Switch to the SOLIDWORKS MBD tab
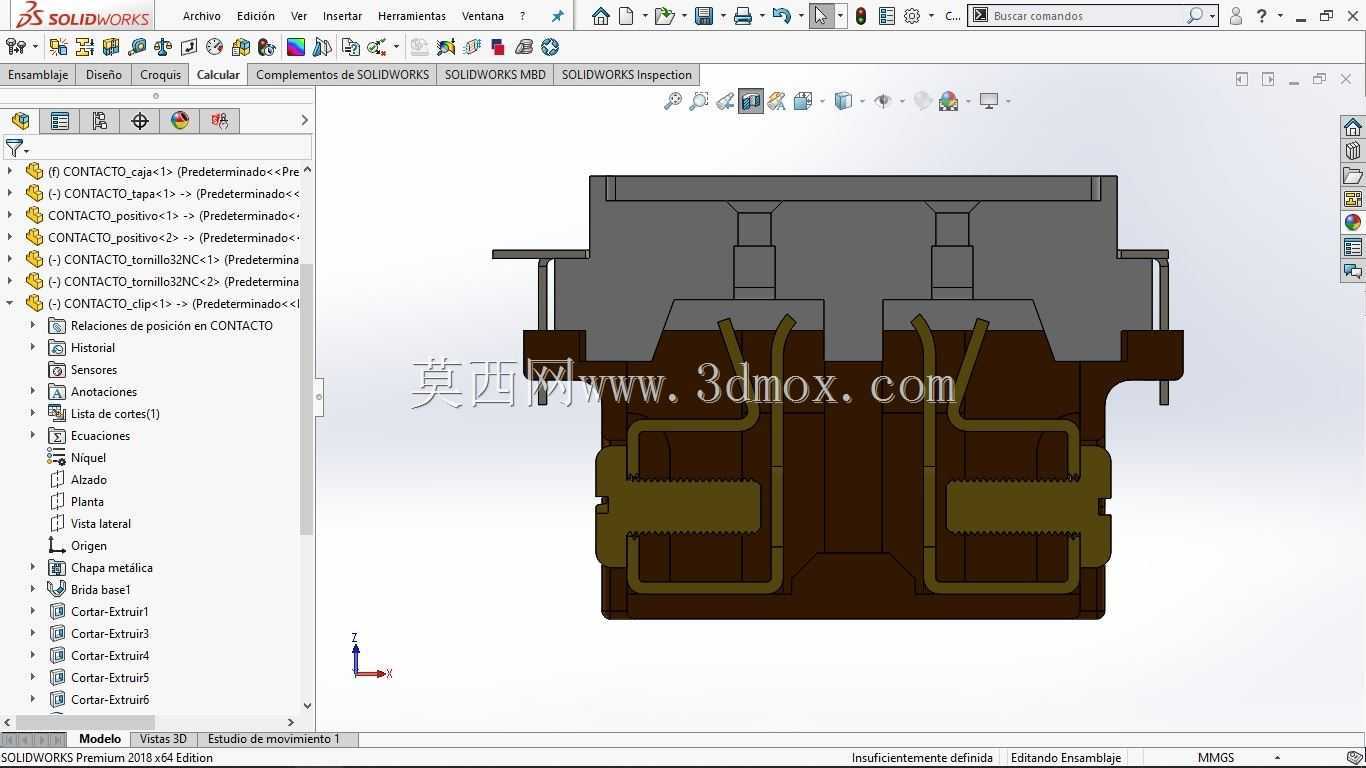Viewport: 1366px width, 768px height. (495, 75)
